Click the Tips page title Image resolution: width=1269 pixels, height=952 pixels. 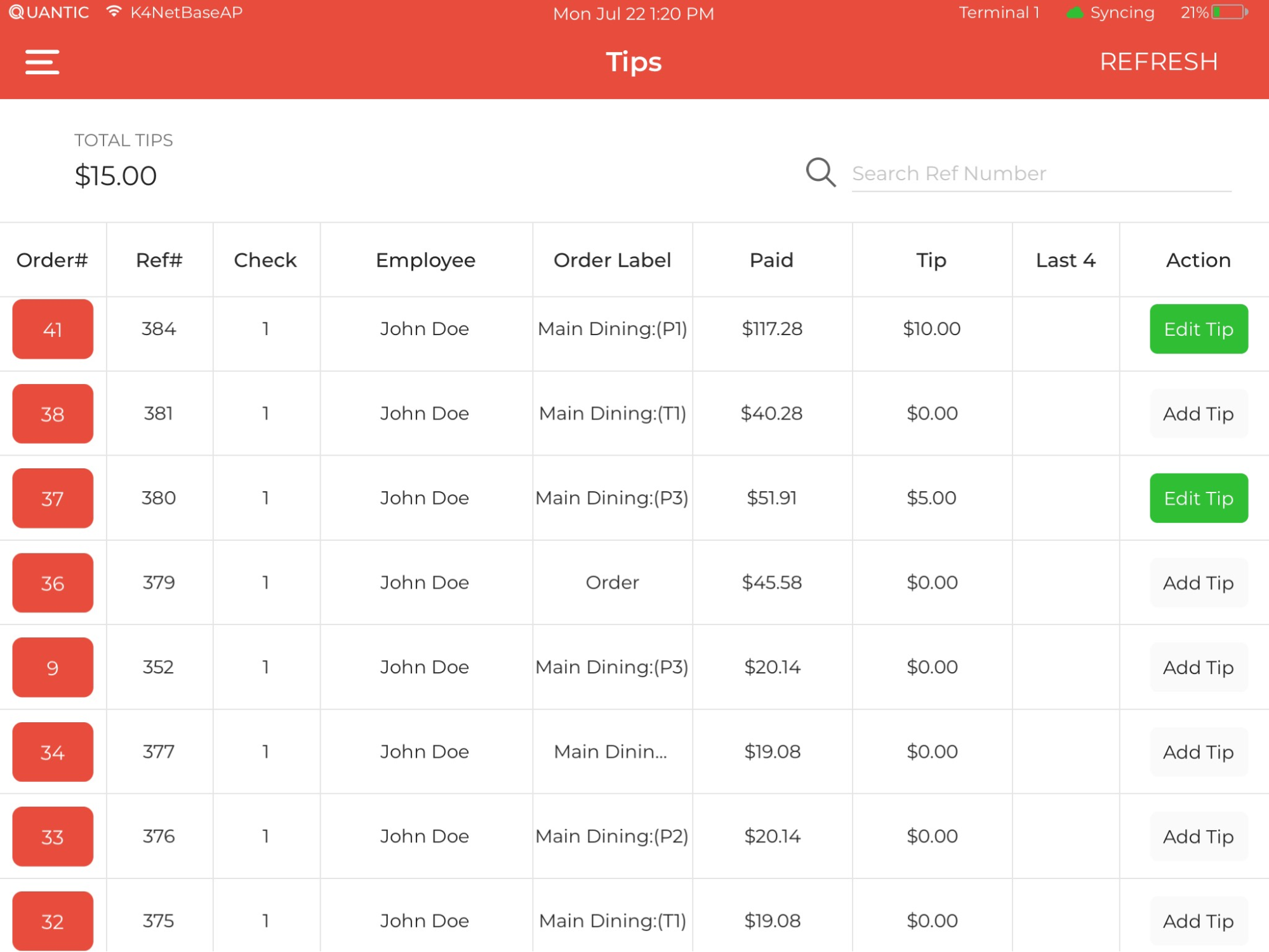pyautogui.click(x=633, y=61)
